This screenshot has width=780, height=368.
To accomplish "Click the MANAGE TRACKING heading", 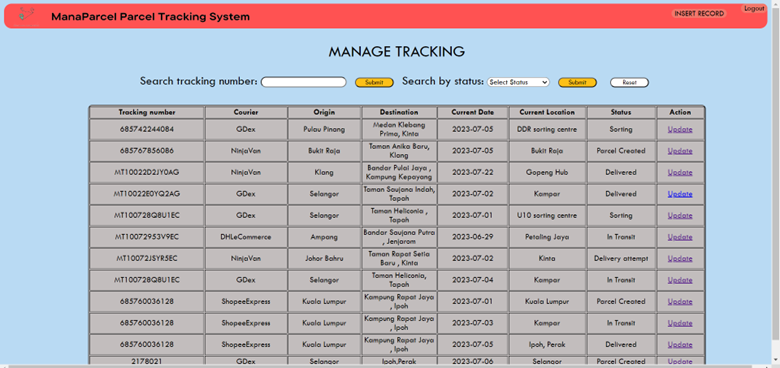I will coord(396,52).
